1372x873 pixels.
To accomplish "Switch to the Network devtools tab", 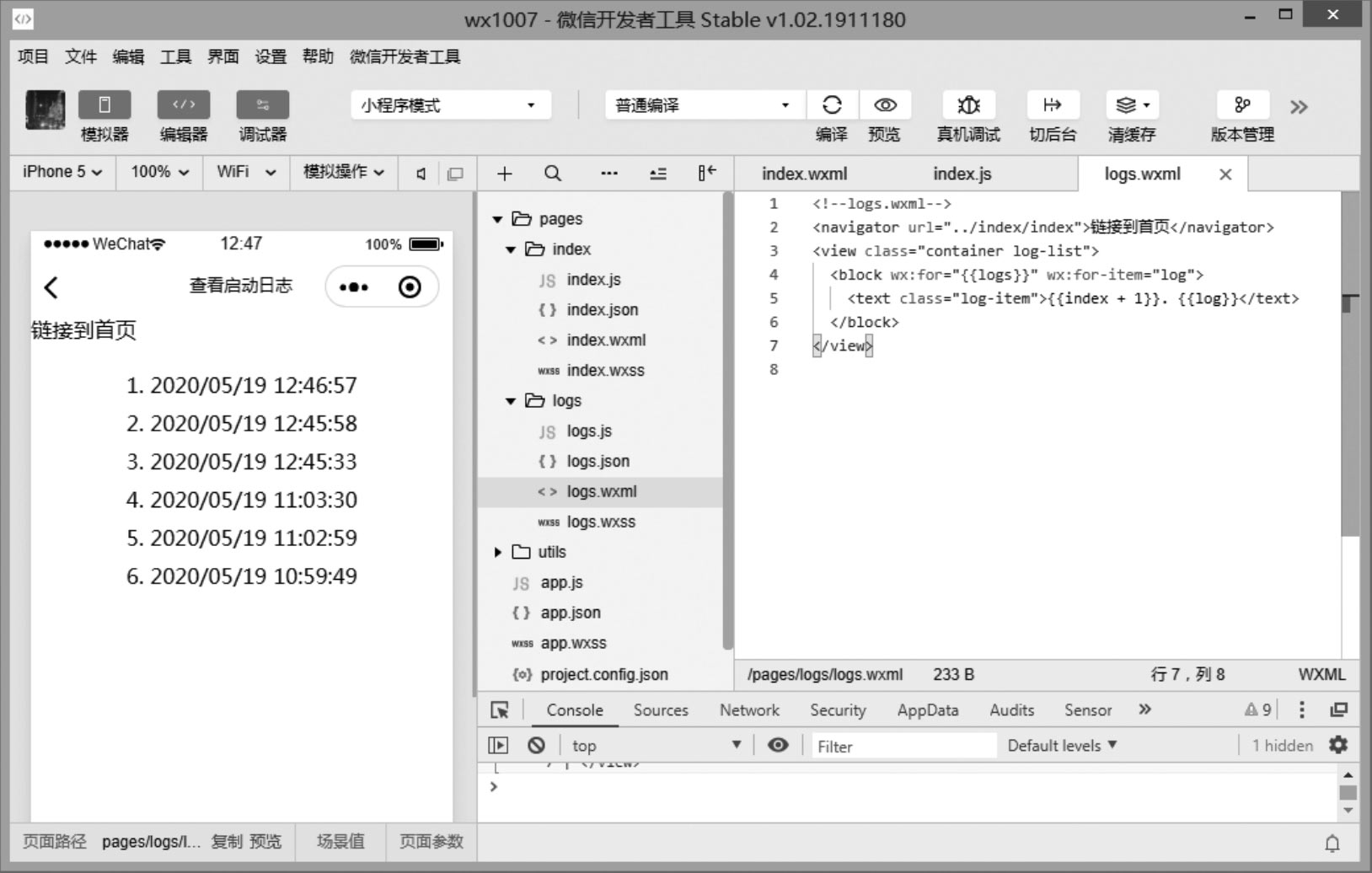I will [749, 710].
